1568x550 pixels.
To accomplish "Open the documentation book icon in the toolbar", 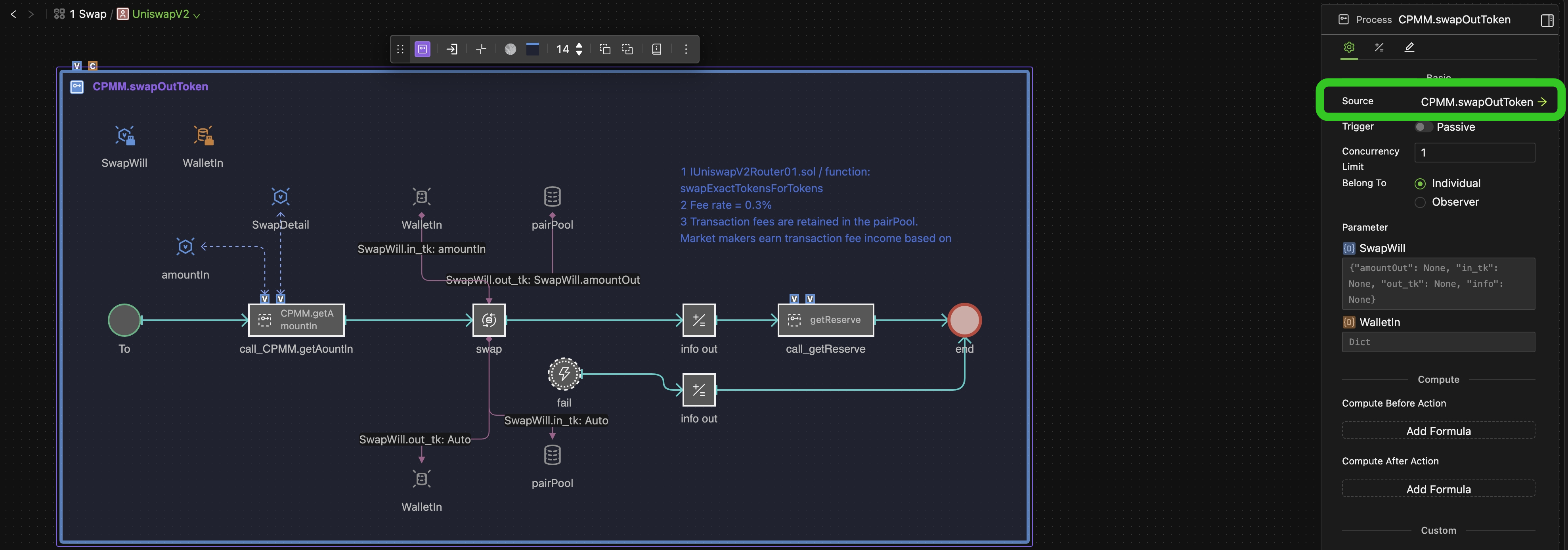I will pyautogui.click(x=656, y=49).
